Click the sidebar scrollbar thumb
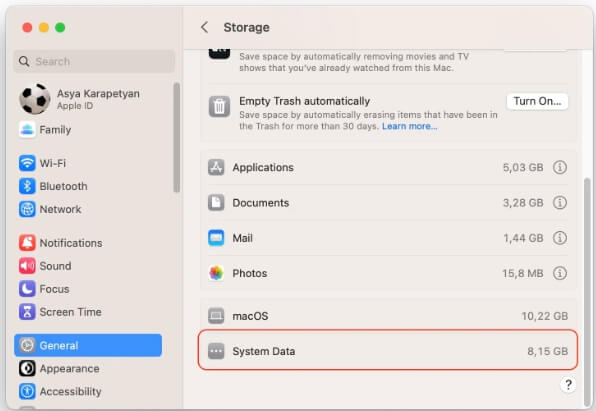Image resolution: width=596 pixels, height=411 pixels. (x=176, y=137)
